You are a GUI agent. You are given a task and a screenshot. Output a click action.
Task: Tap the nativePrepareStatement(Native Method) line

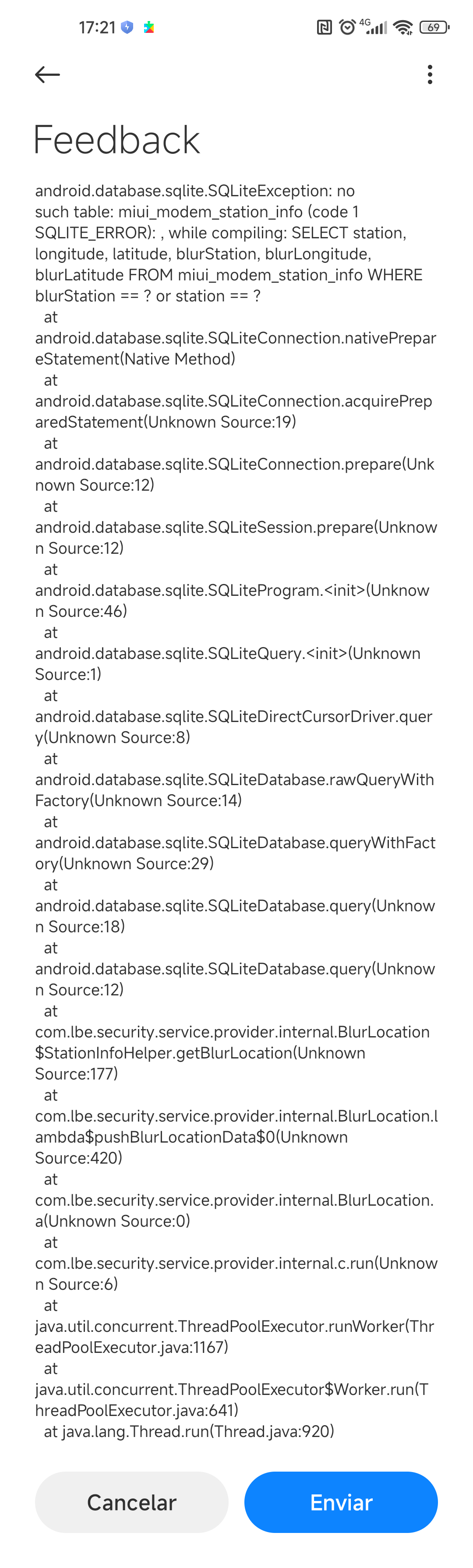236,348
